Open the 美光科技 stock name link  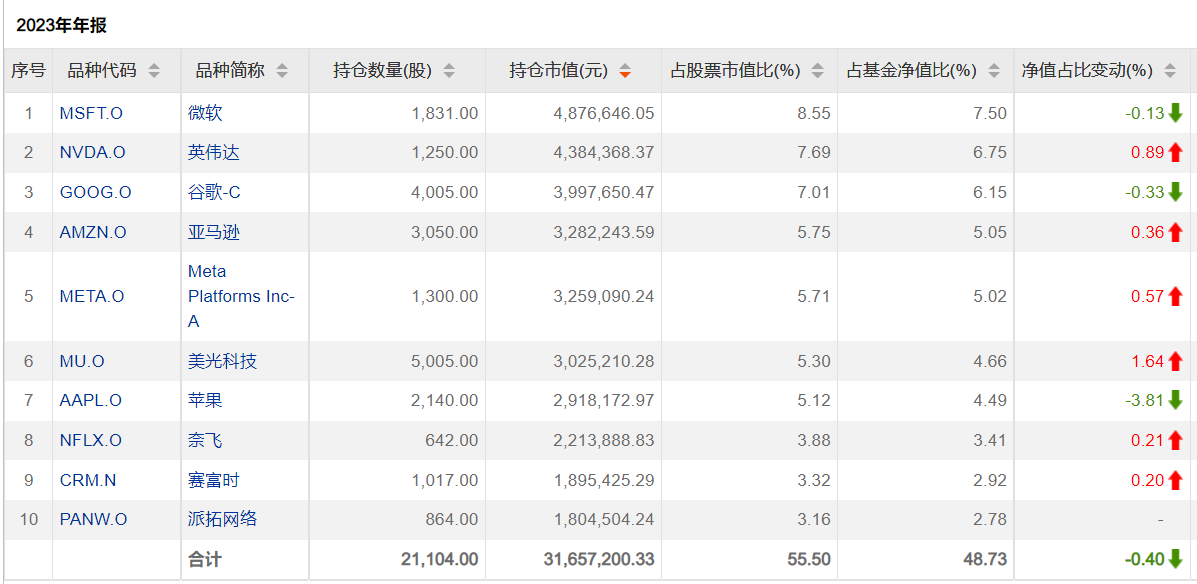point(222,361)
